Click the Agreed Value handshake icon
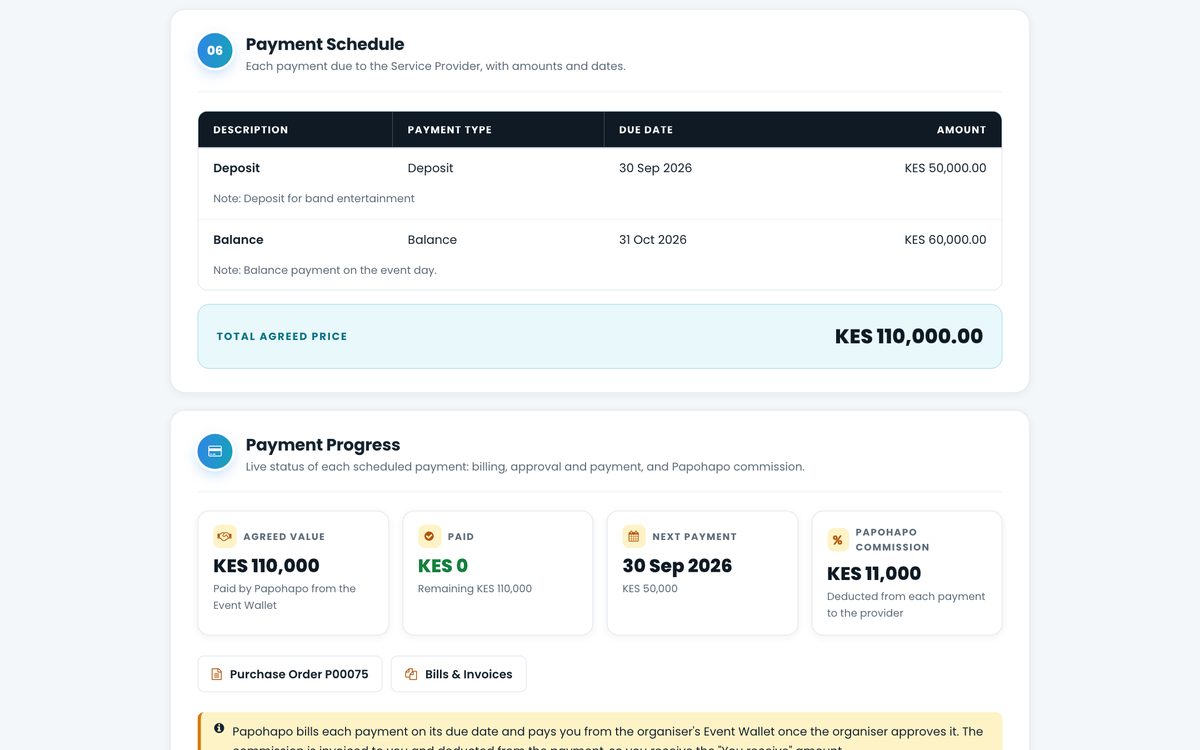Image resolution: width=1200 pixels, height=750 pixels. point(225,537)
